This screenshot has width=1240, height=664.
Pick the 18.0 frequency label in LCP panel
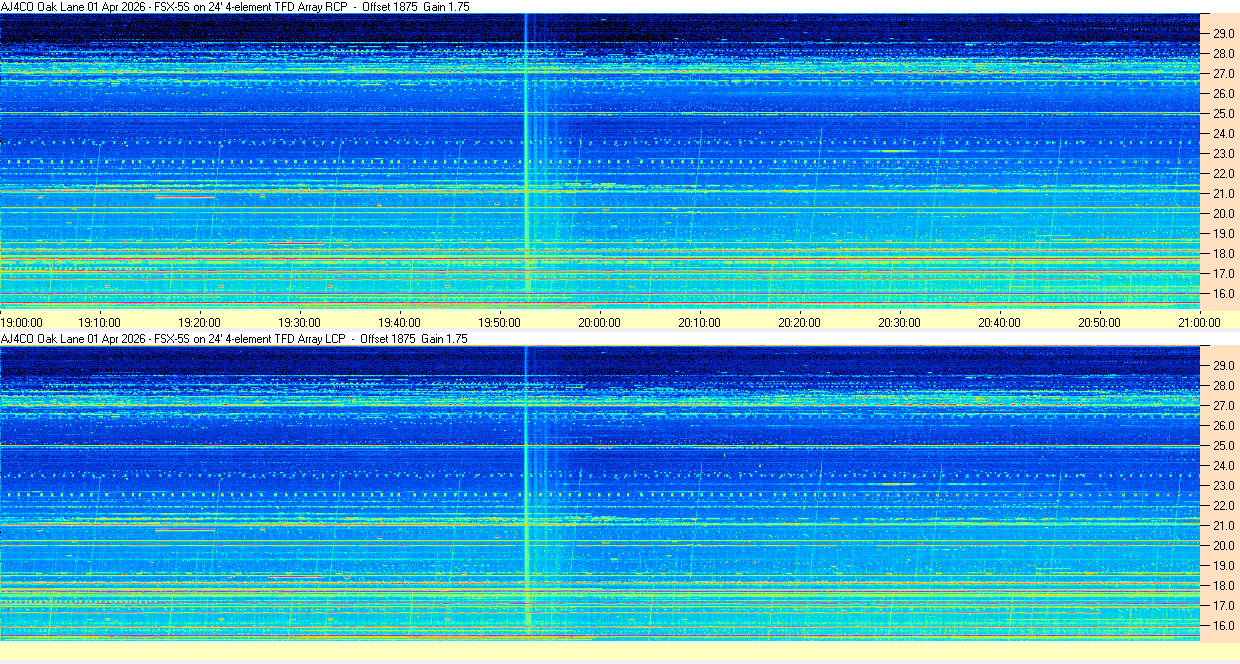pos(1223,586)
